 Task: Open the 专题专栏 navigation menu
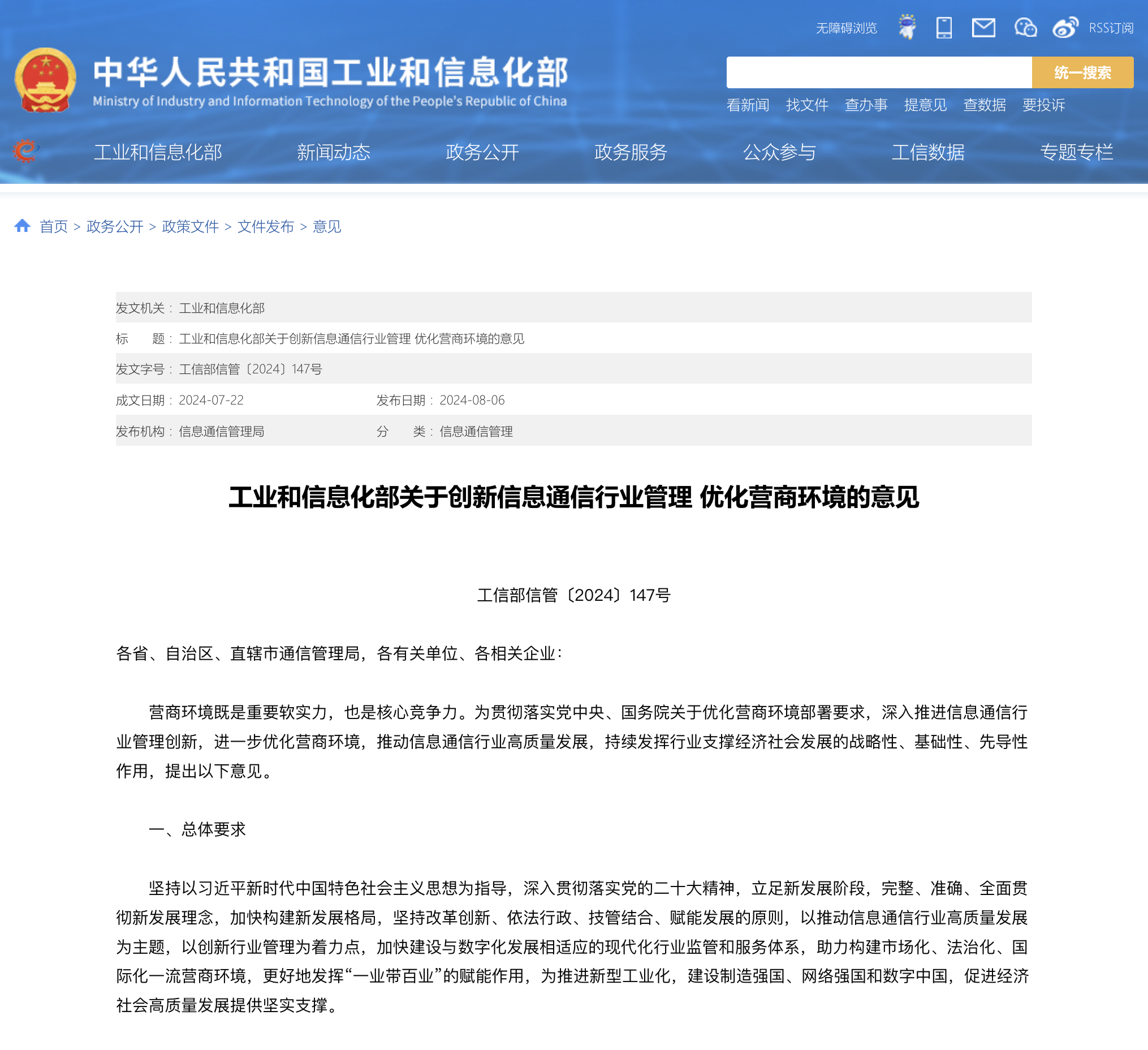point(1076,152)
